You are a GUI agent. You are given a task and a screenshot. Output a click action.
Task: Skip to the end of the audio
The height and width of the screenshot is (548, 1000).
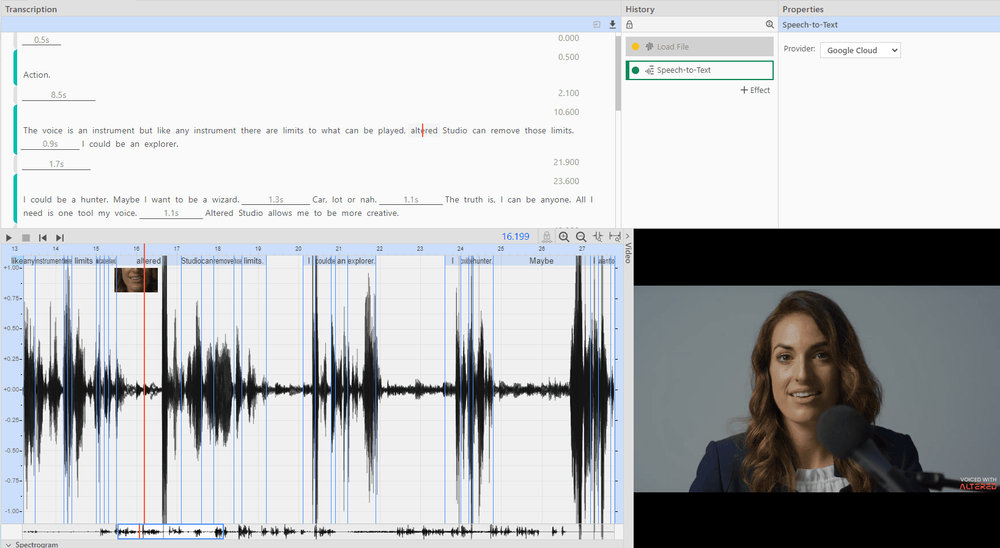60,237
